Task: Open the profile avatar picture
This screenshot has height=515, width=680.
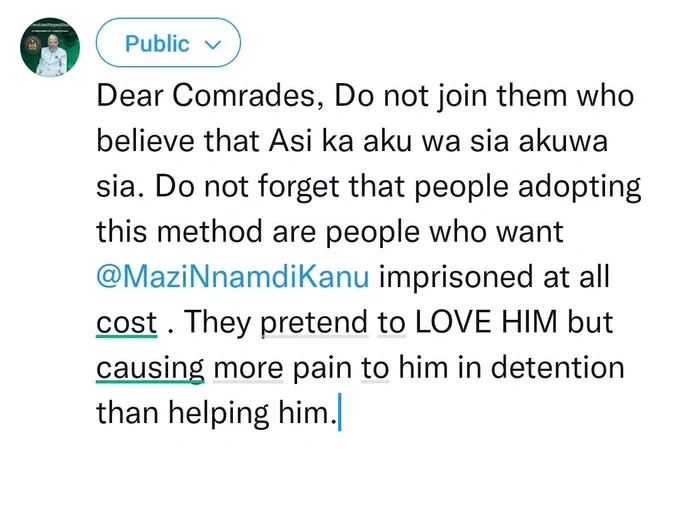Action: [x=50, y=47]
